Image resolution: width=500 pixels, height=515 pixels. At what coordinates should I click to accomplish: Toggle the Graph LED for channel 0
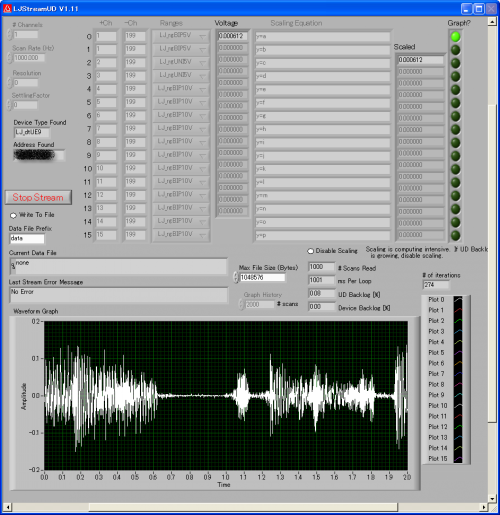[455, 36]
